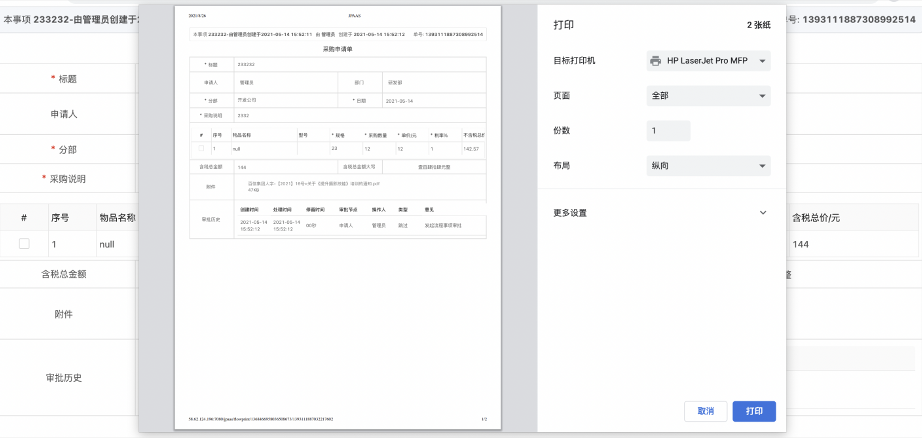Click the 分部 field label
Viewport: 922px width, 438px height.
pyautogui.click(x=67, y=149)
